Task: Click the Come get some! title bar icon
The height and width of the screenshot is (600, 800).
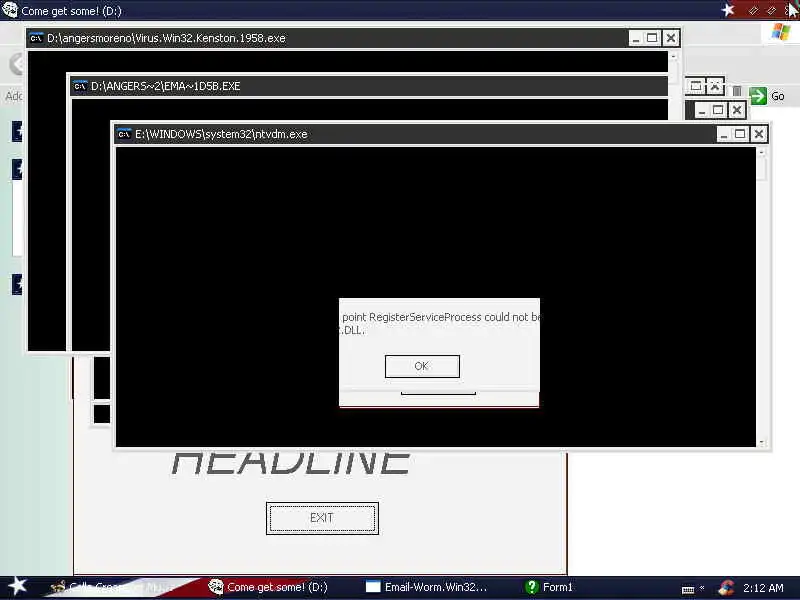Action: click(10, 10)
